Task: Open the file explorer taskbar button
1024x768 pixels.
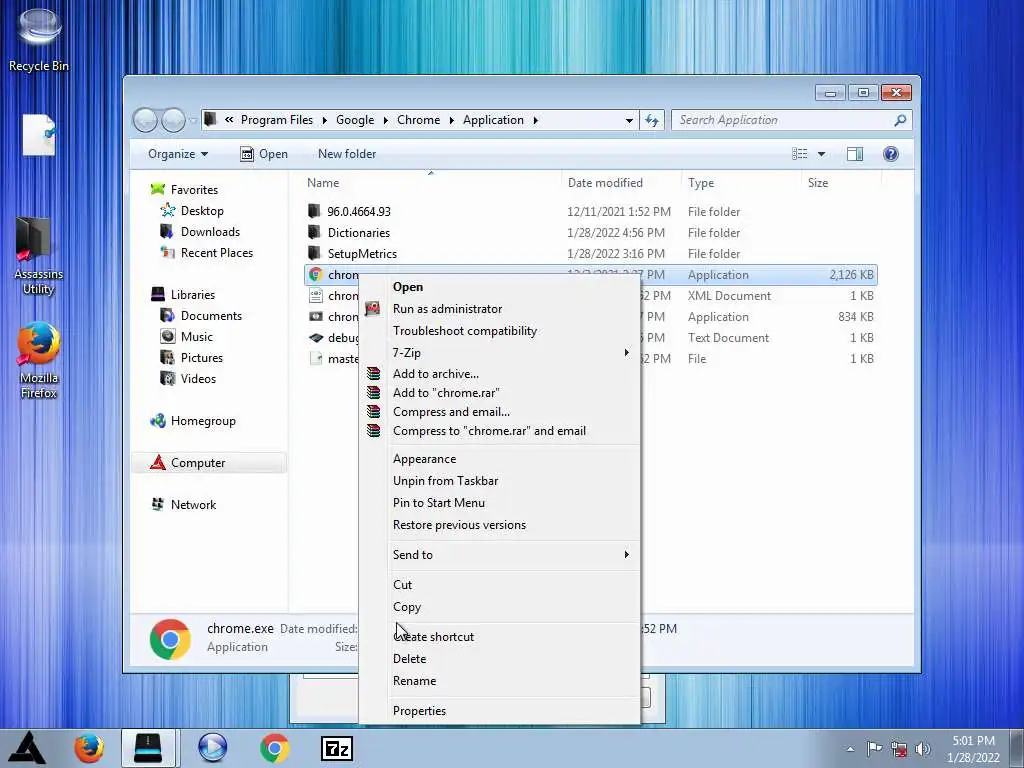Action: coord(148,748)
